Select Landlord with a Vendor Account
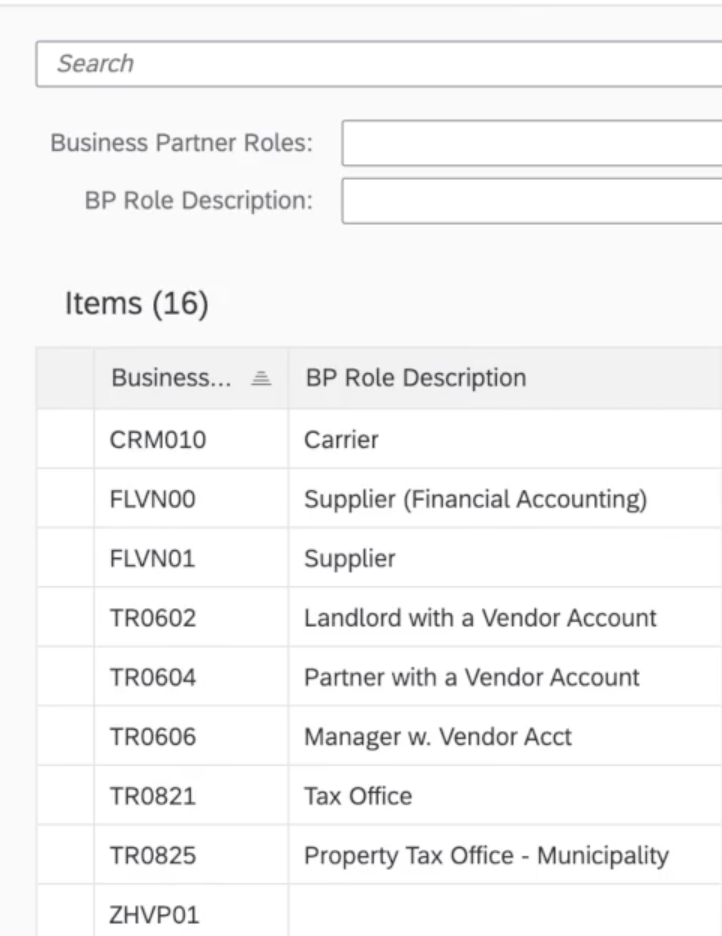Image resolution: width=722 pixels, height=936 pixels. 480,618
